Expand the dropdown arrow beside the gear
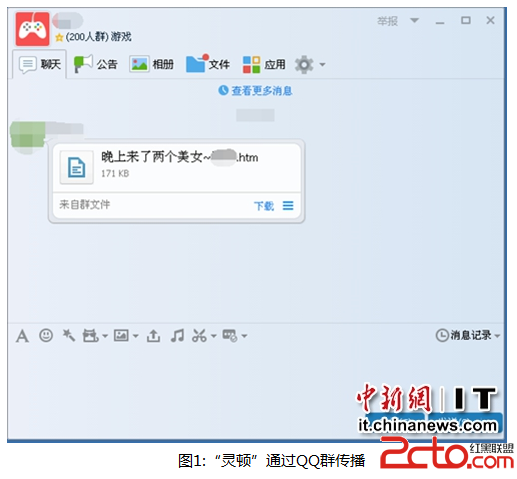 [322, 64]
